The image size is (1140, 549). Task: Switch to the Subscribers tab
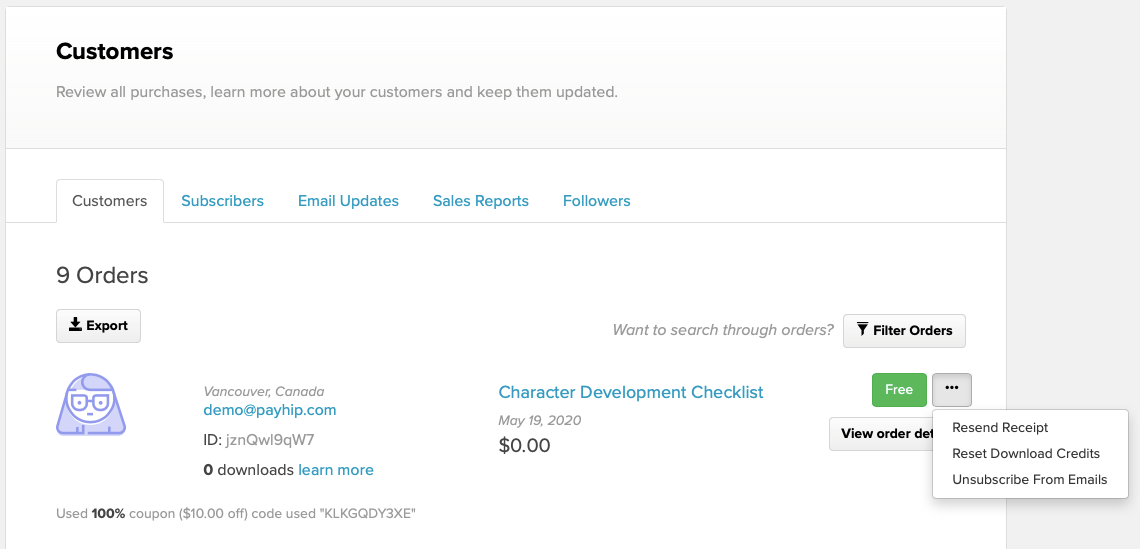click(222, 201)
